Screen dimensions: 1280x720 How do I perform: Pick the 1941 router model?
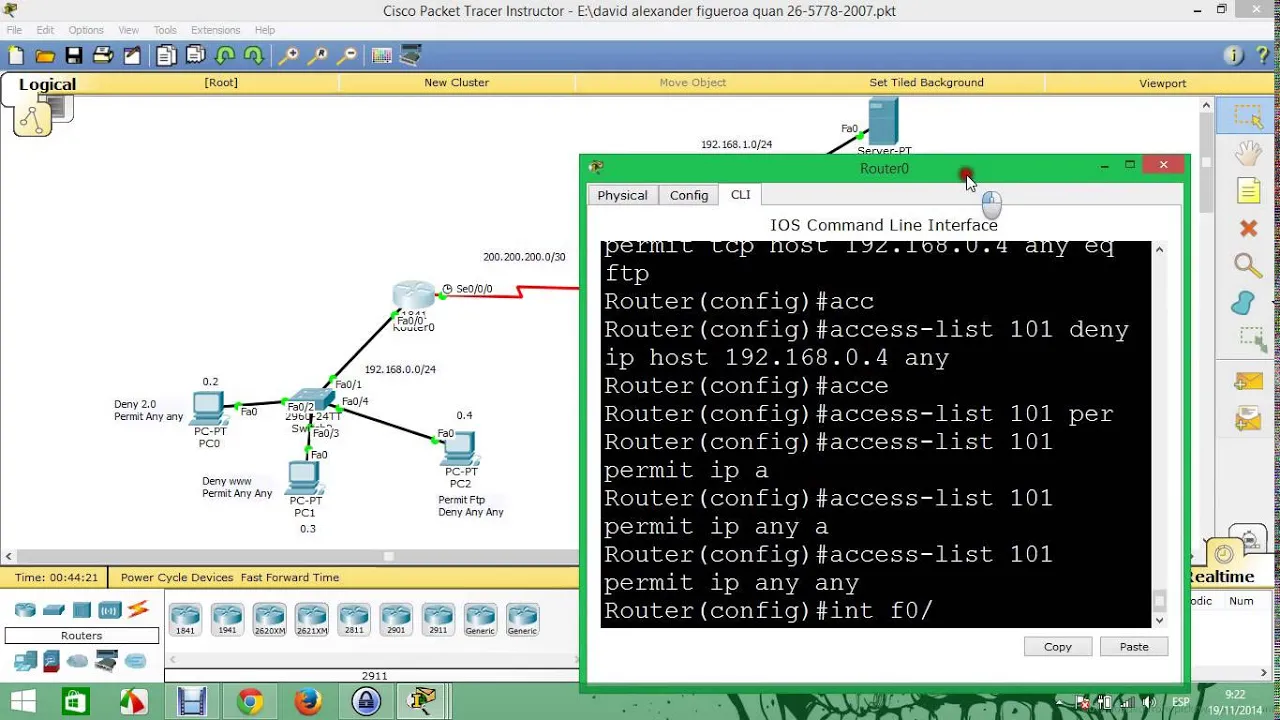[227, 620]
